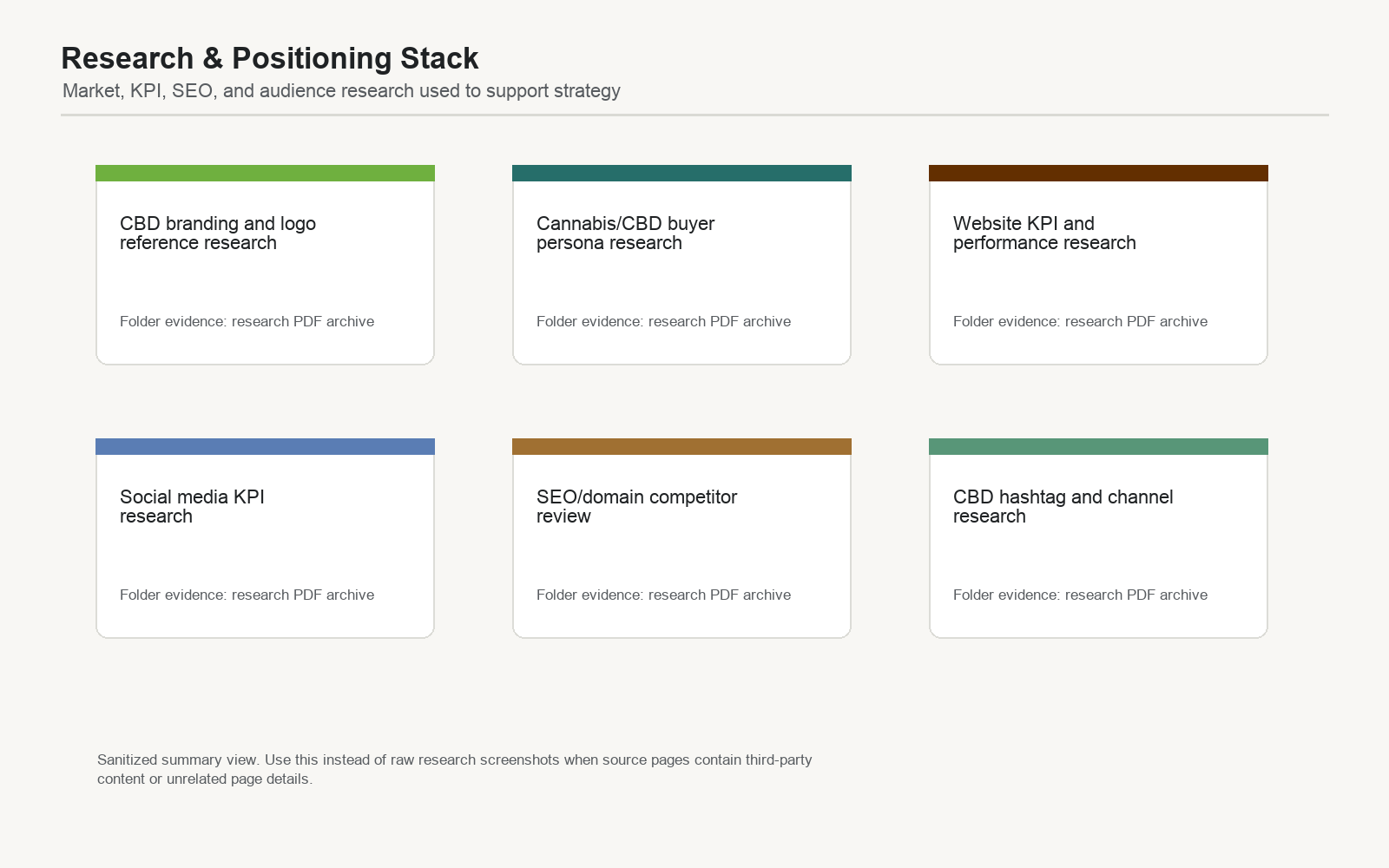Click folder evidence text under CBD hashtag card
Viewport: 1389px width, 868px height.
[1080, 595]
